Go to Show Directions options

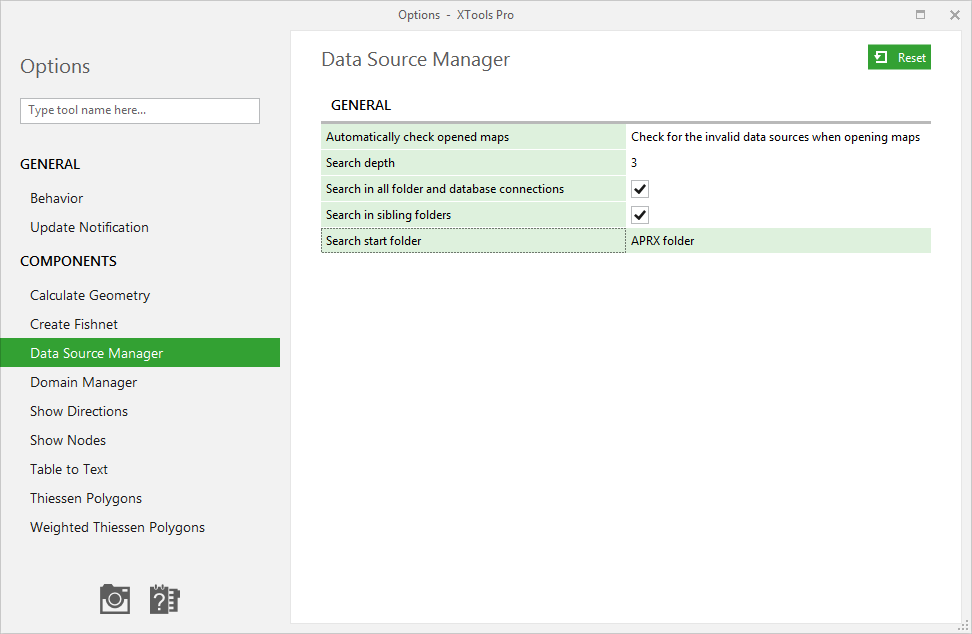(x=79, y=412)
